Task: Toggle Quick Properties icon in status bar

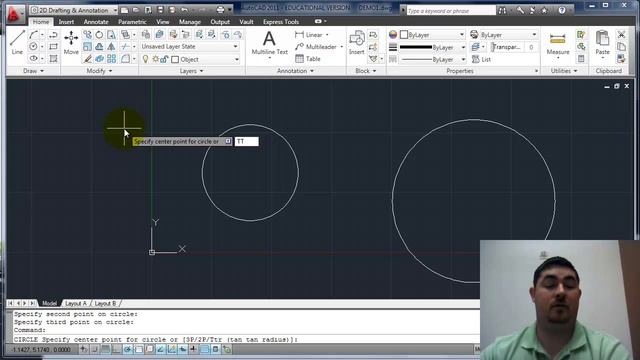Action: [x=216, y=349]
